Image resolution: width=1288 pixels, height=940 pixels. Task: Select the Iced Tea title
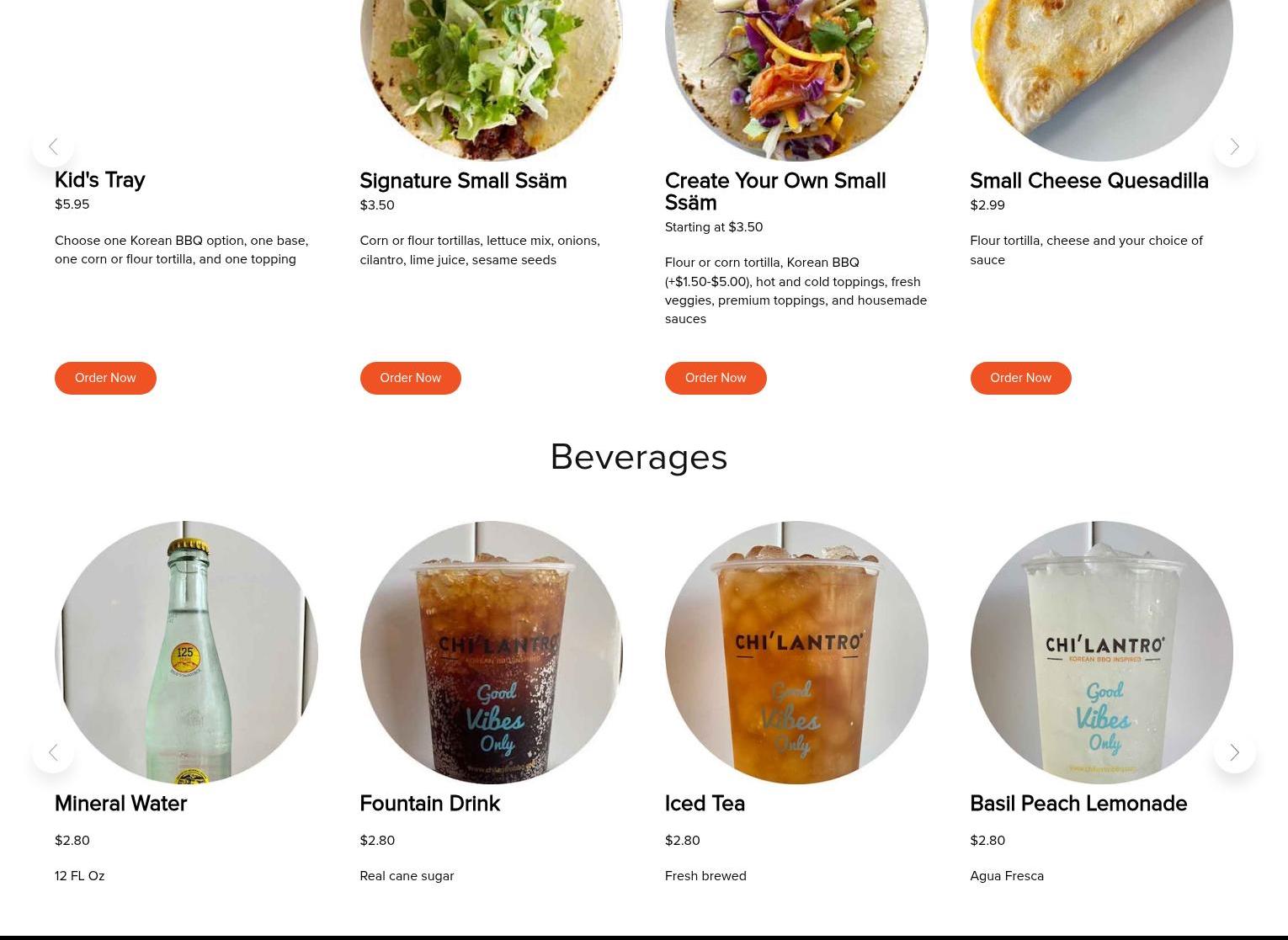coord(705,804)
